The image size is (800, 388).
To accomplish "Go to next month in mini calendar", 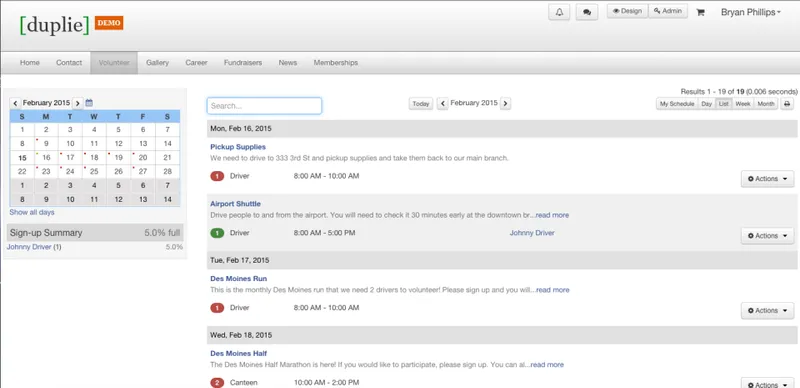I will pyautogui.click(x=78, y=103).
